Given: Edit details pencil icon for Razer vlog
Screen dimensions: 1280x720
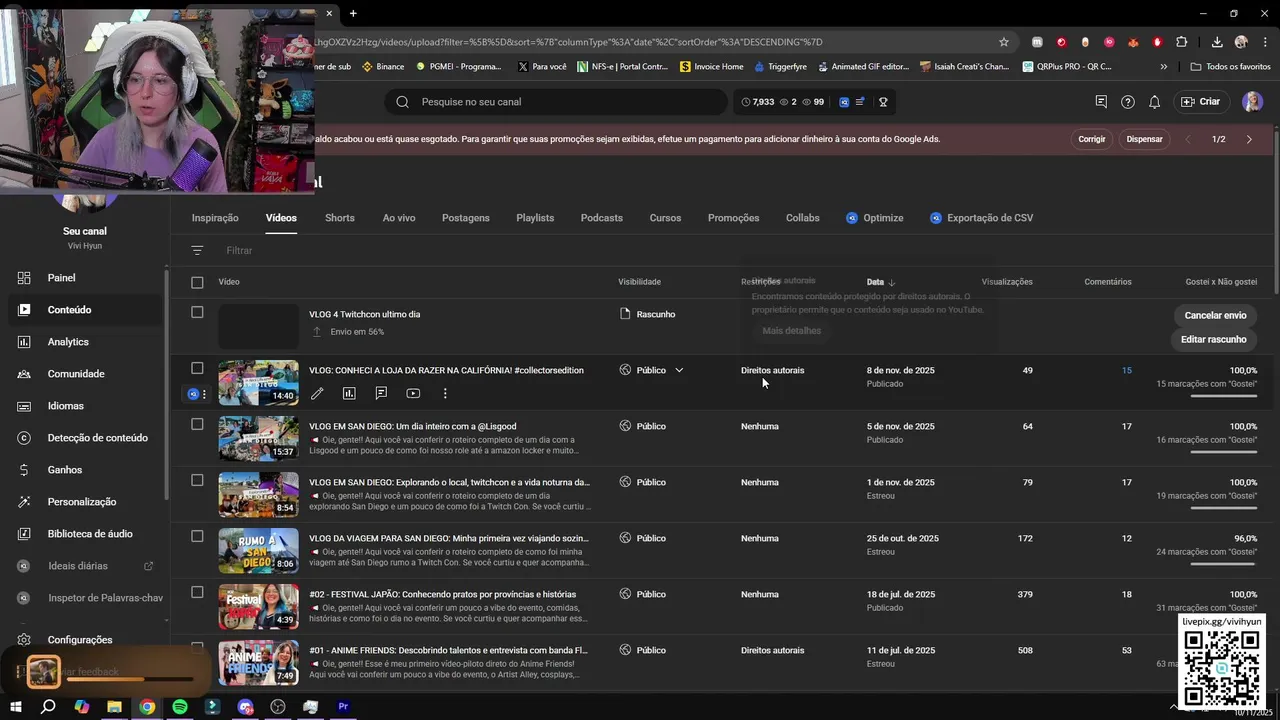Looking at the screenshot, I should click(317, 394).
